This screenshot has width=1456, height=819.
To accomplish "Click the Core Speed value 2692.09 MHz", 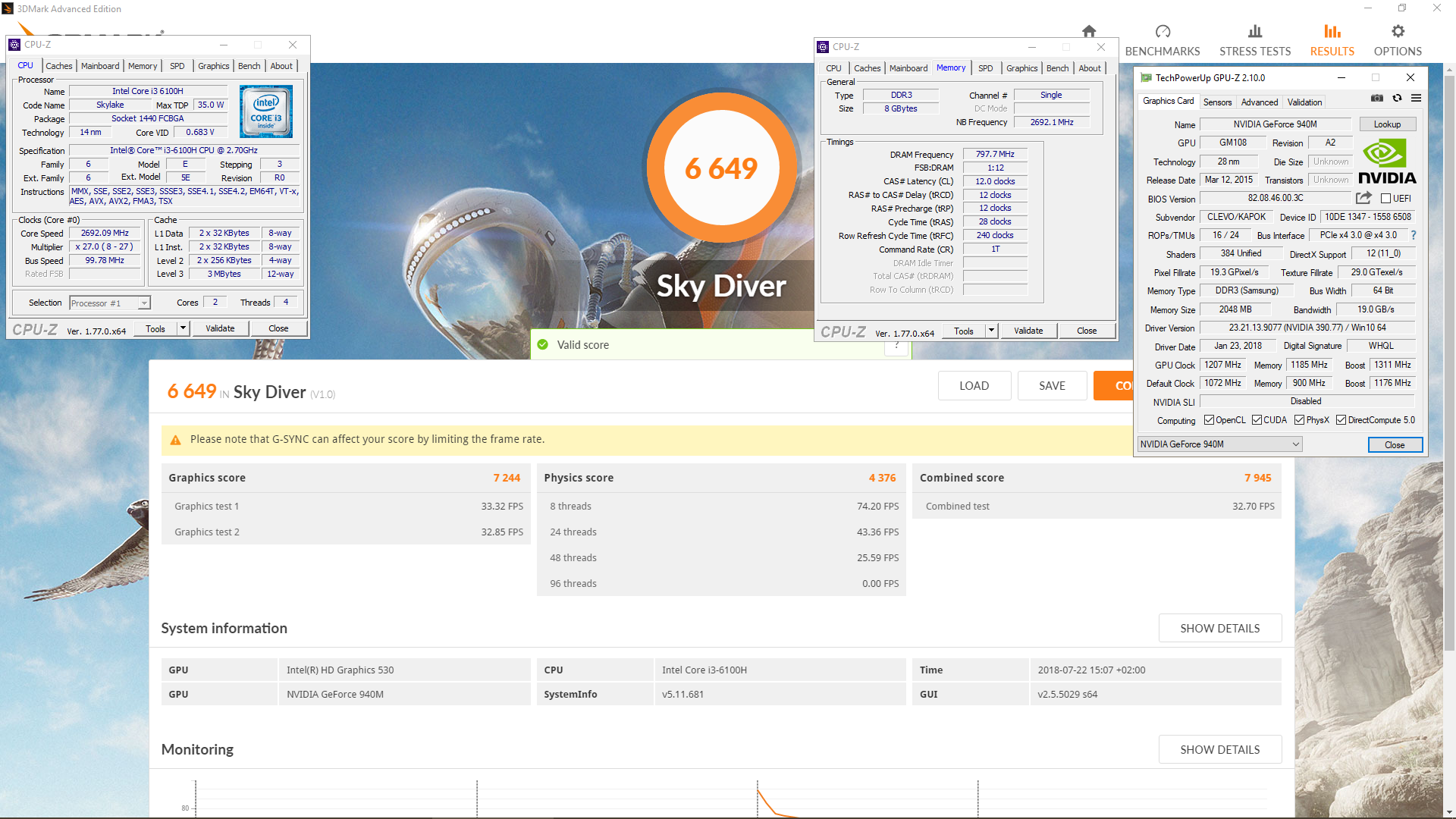I will pos(105,234).
